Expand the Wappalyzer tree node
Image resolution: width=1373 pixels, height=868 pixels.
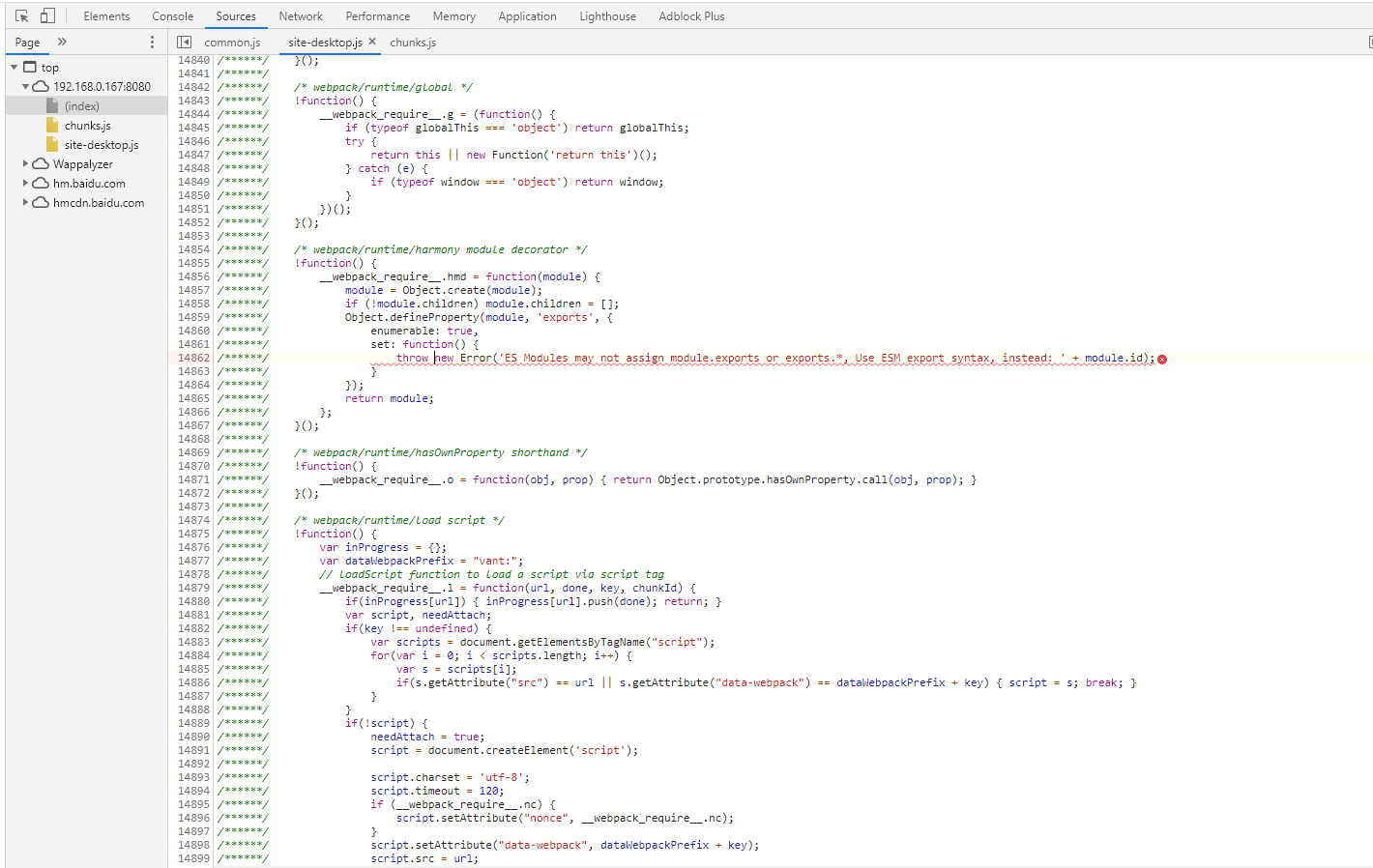tap(26, 164)
